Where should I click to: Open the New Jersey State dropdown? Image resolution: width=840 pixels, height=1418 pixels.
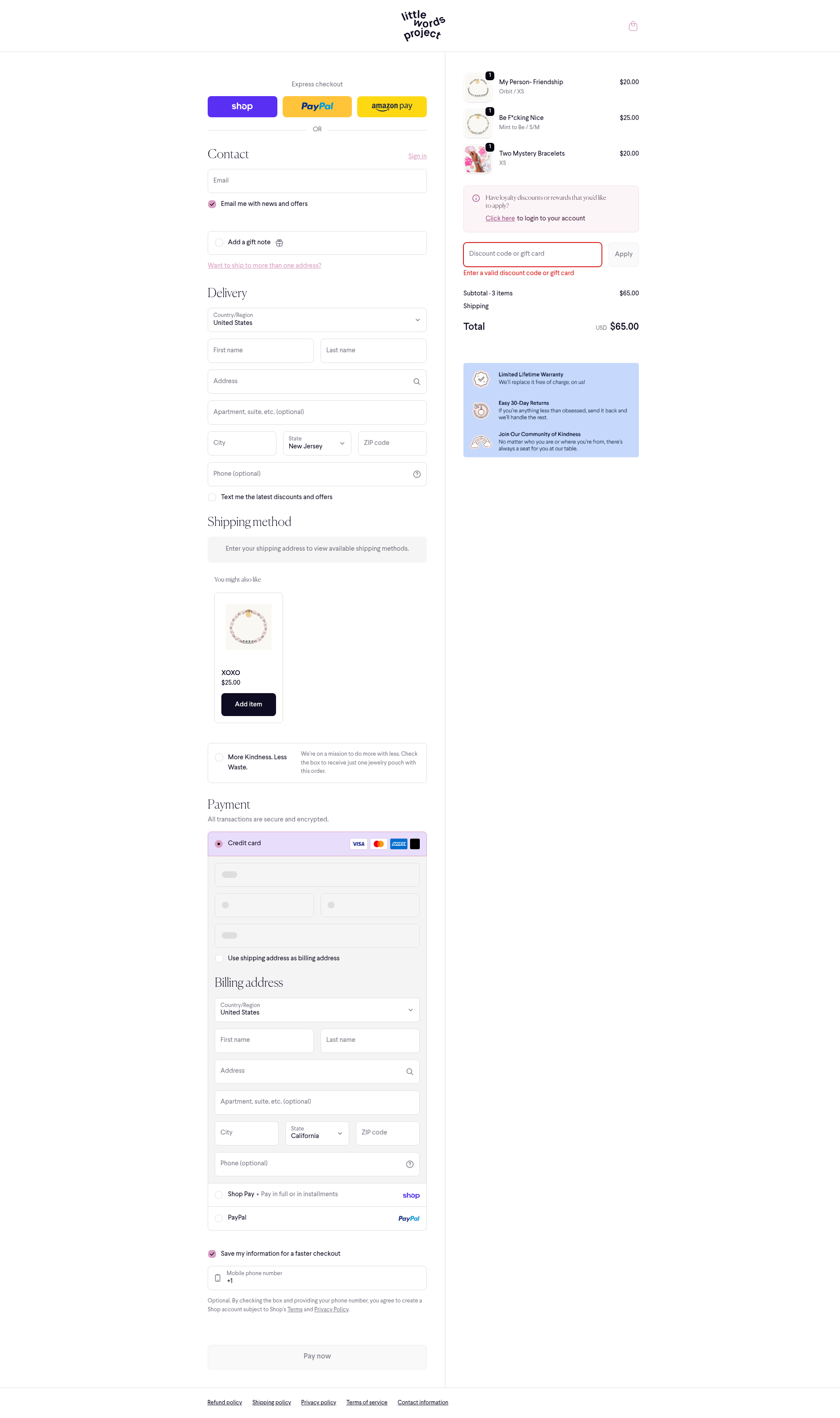[x=317, y=444]
